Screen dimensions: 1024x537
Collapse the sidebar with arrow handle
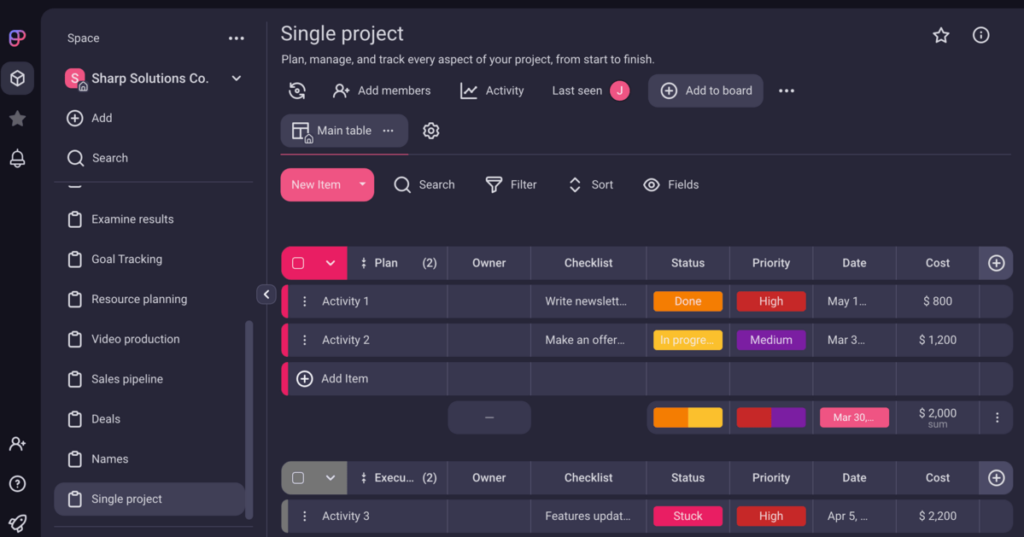[x=266, y=294]
